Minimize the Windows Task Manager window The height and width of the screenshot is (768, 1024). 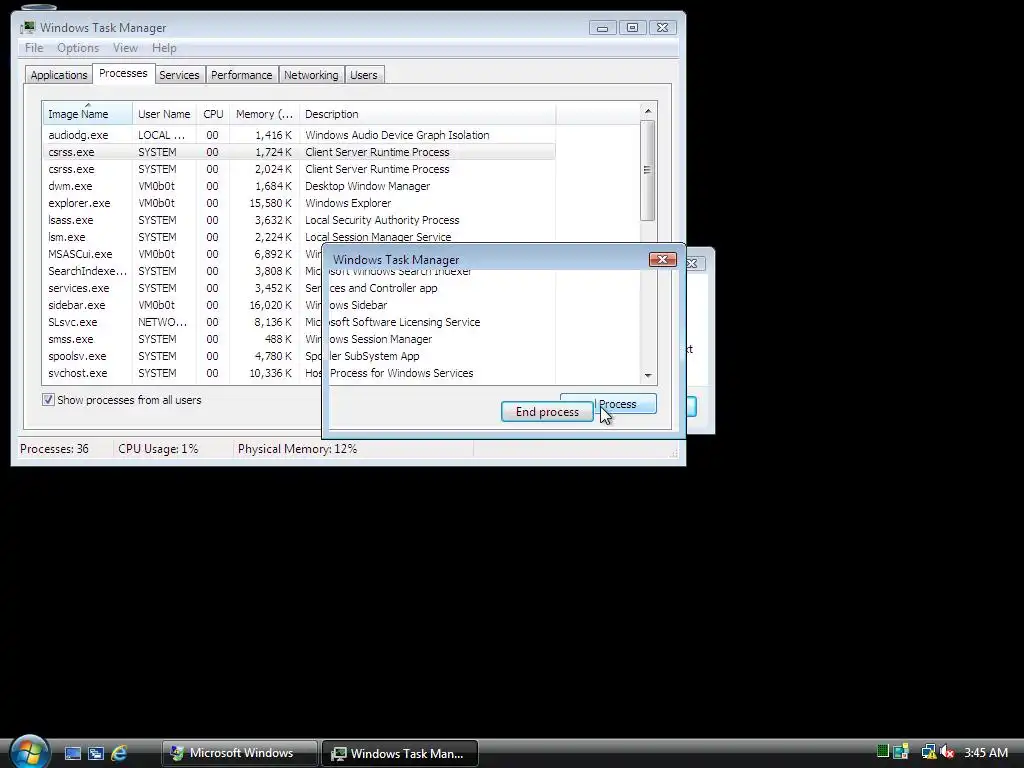tap(602, 27)
